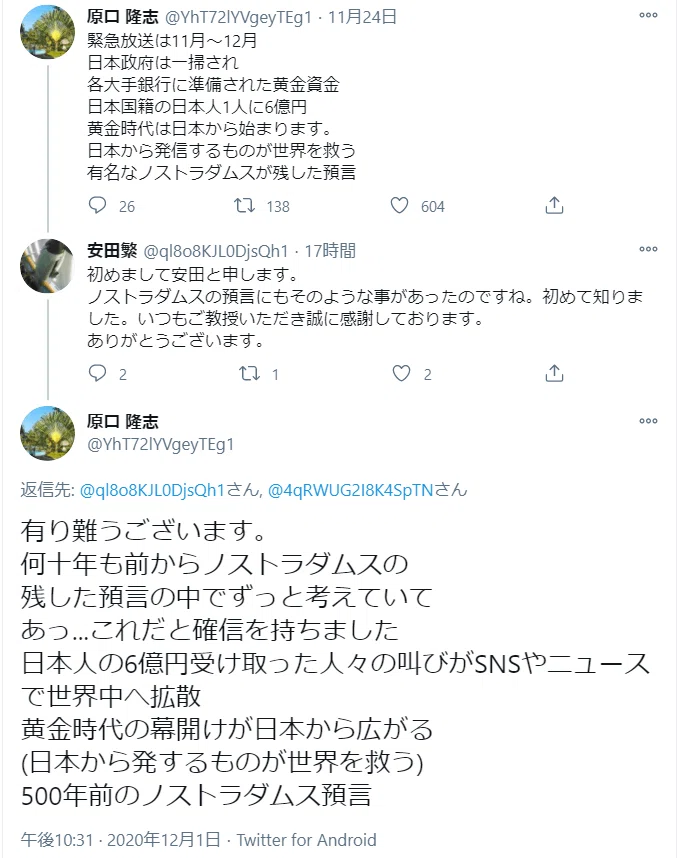
Task: Open more options on the main tweet
Action: point(649,421)
